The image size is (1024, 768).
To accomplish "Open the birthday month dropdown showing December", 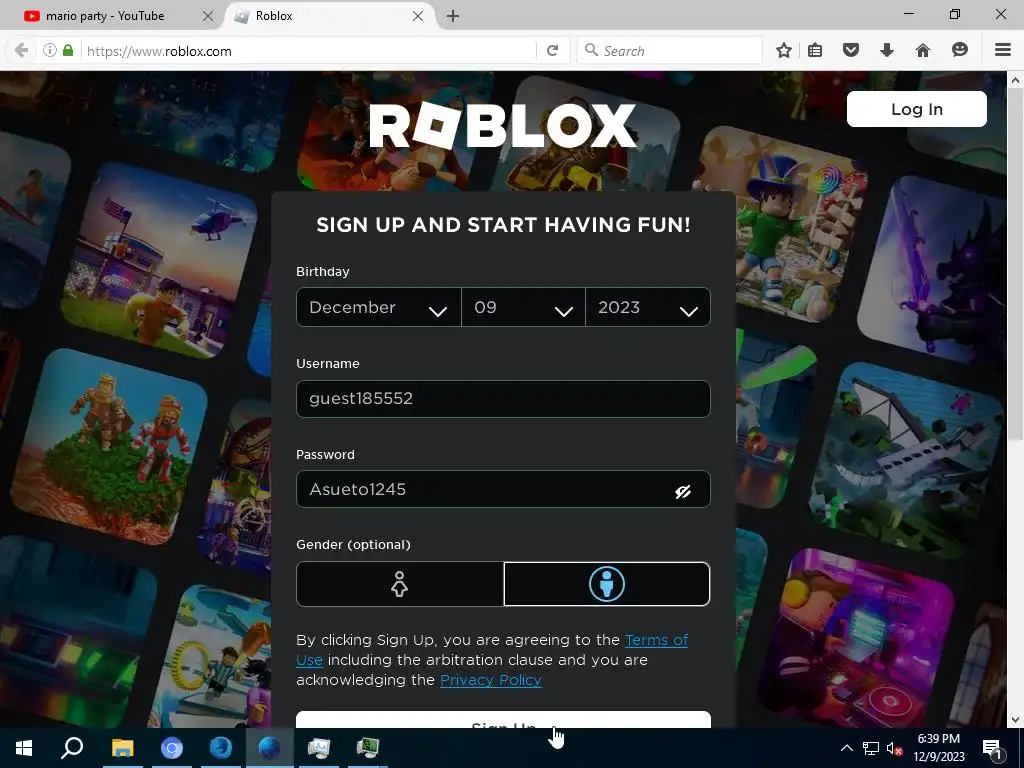I will (379, 307).
